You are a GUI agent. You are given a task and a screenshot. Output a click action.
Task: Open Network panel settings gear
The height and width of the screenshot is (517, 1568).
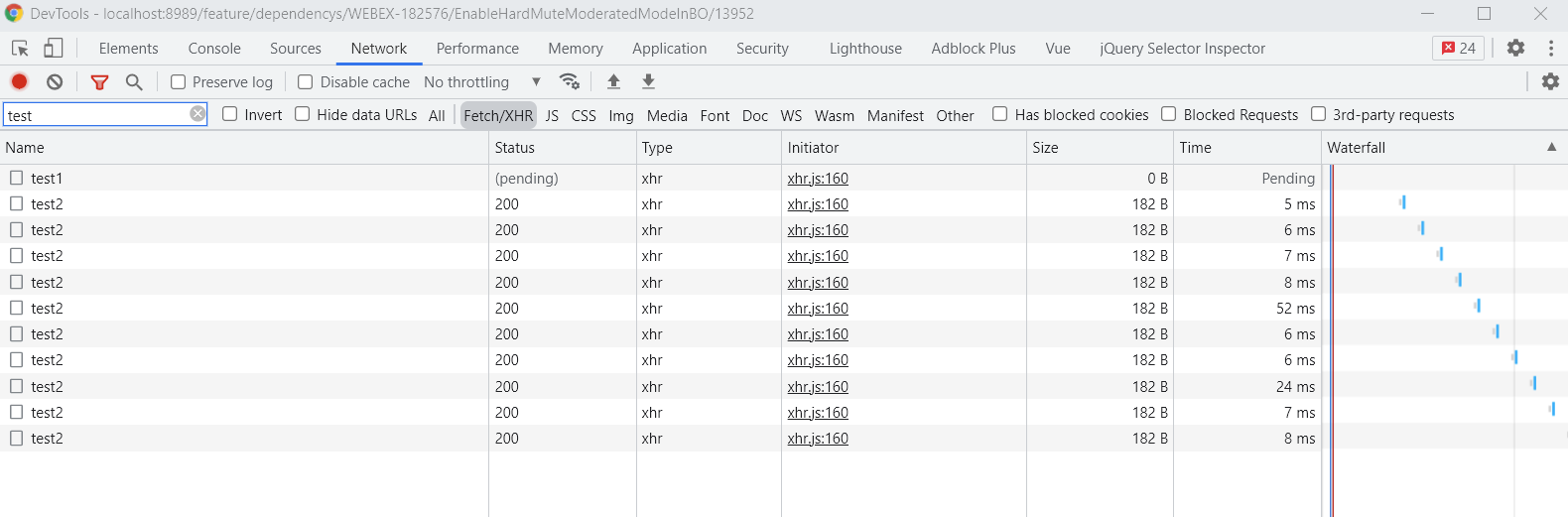1550,81
